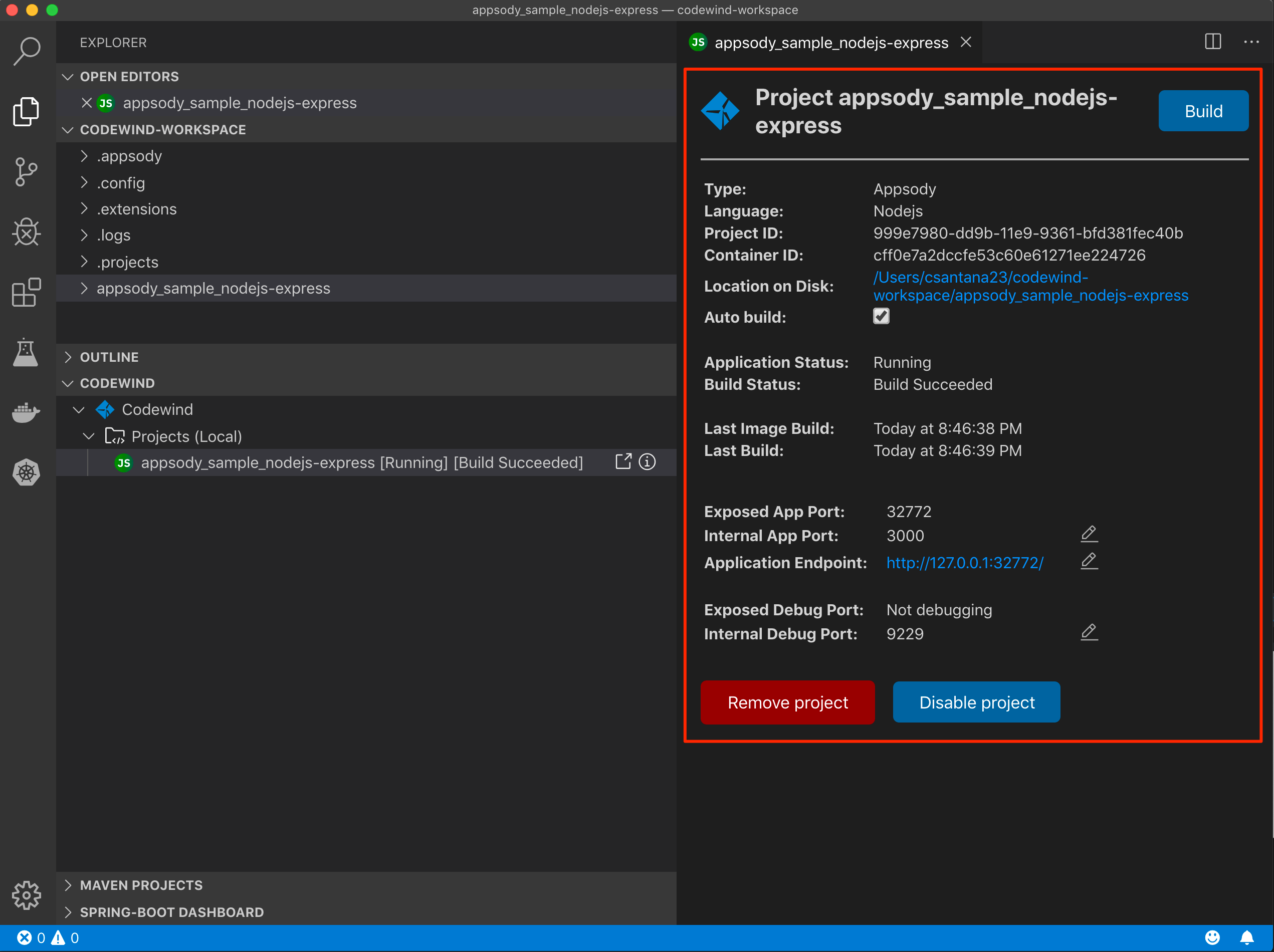This screenshot has height=952, width=1274.
Task: Expand the .logs folder
Action: (366, 235)
